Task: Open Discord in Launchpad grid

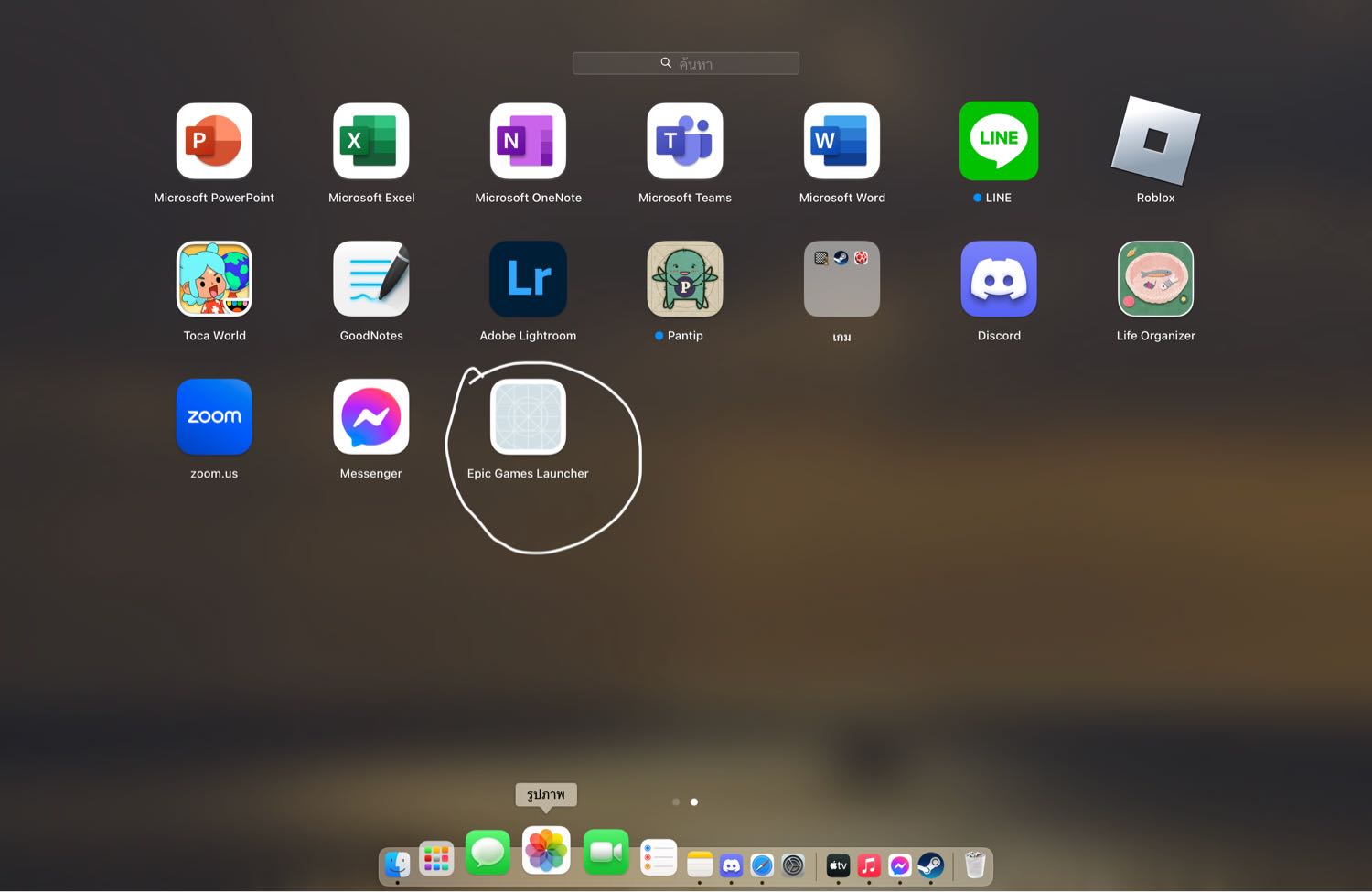Action: coord(999,279)
